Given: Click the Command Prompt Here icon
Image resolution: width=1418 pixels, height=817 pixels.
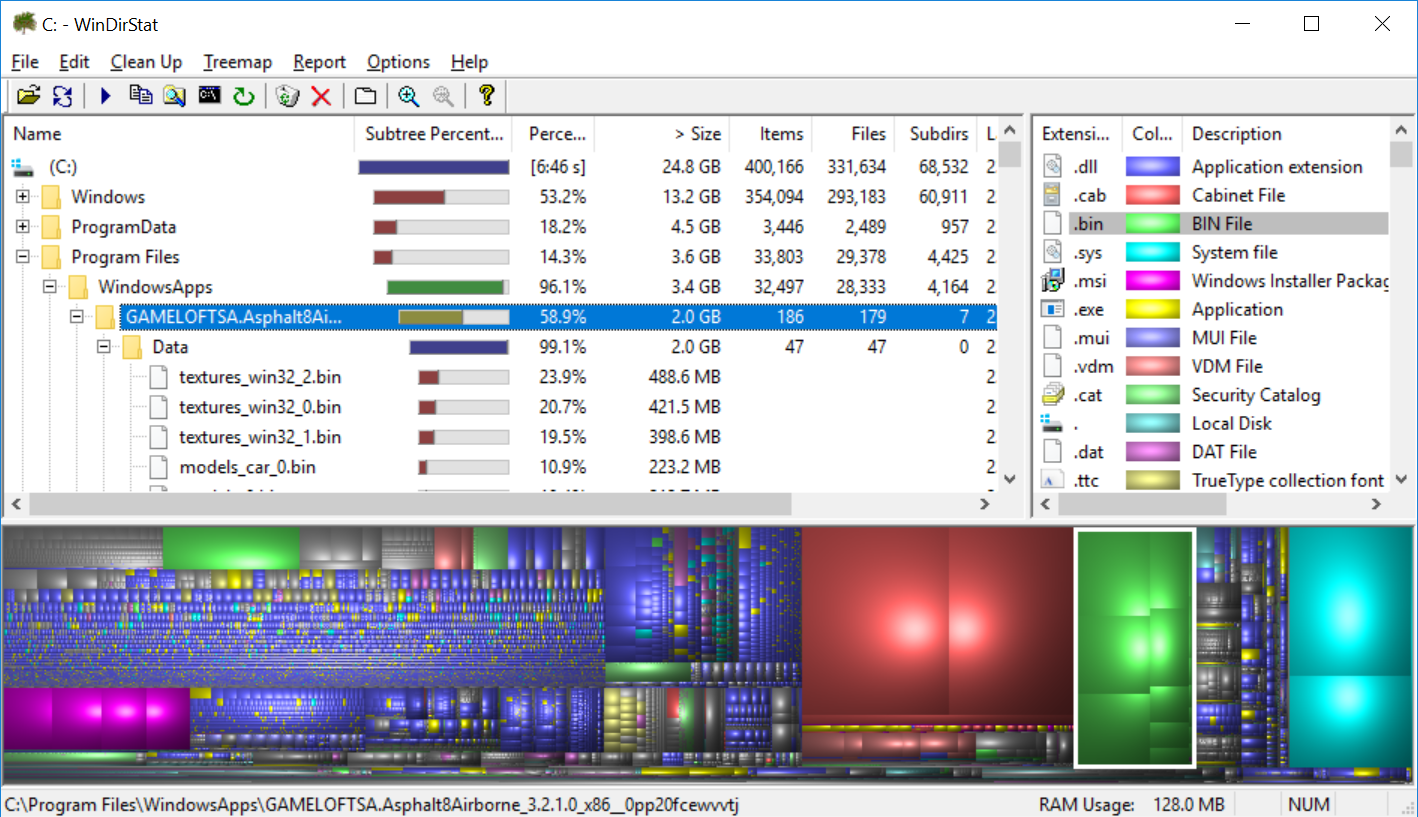Looking at the screenshot, I should (209, 96).
